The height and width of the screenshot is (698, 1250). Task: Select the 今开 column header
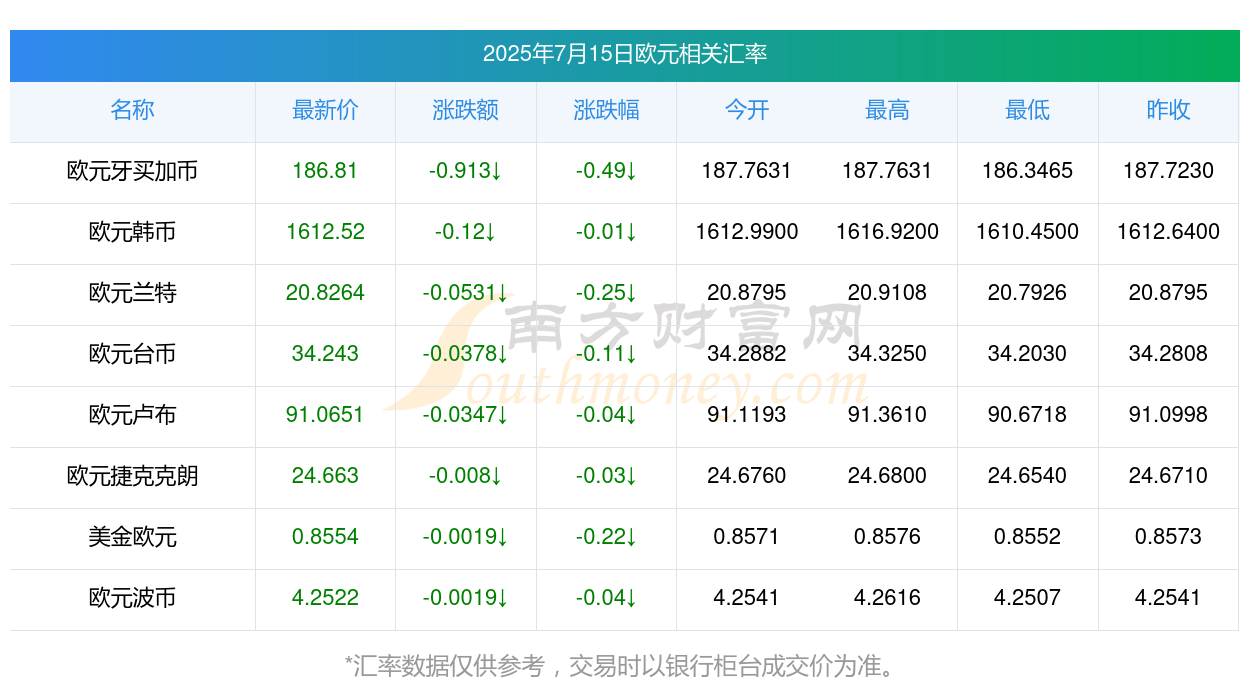coord(747,110)
